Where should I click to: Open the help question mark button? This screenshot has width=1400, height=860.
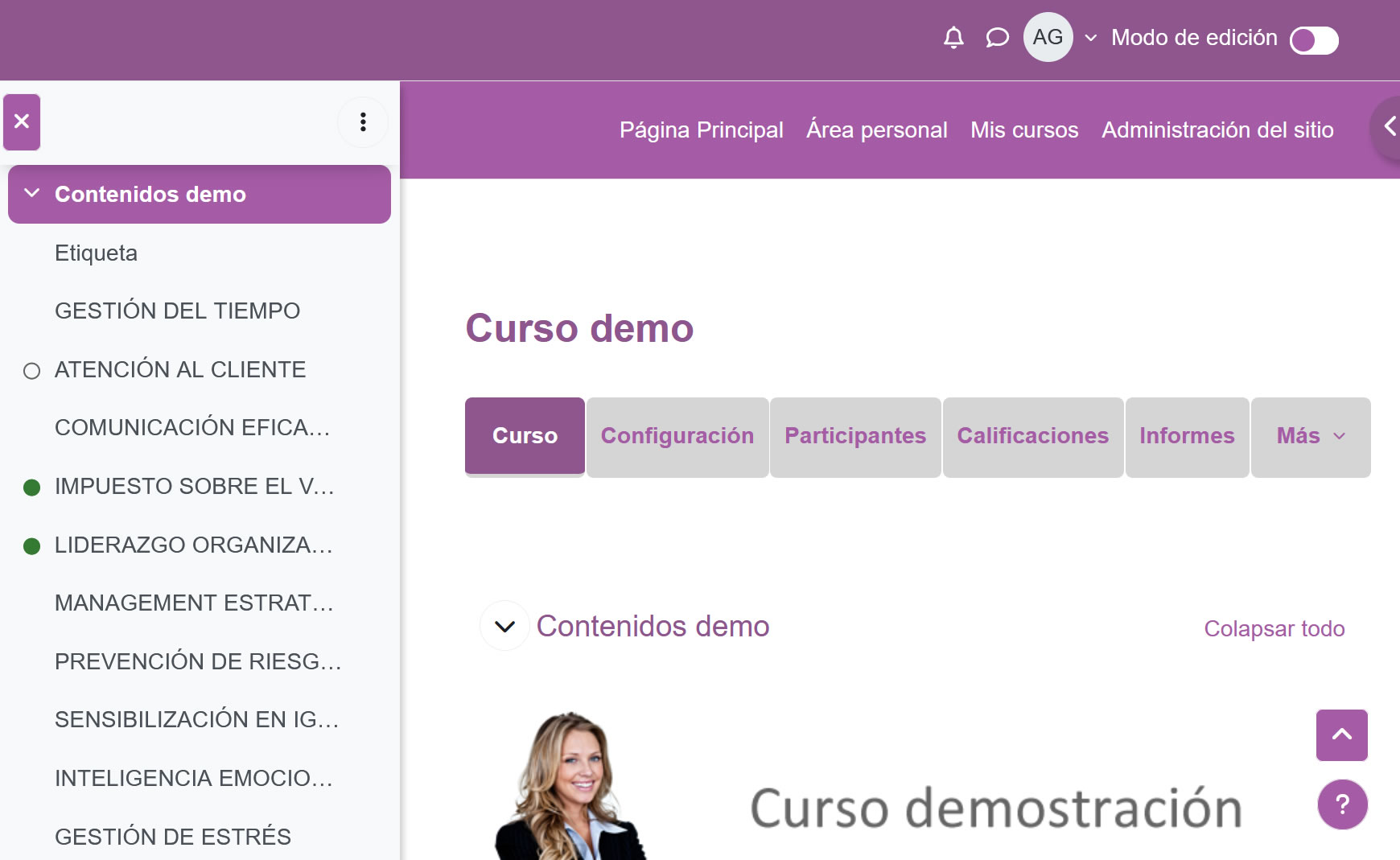click(x=1342, y=804)
